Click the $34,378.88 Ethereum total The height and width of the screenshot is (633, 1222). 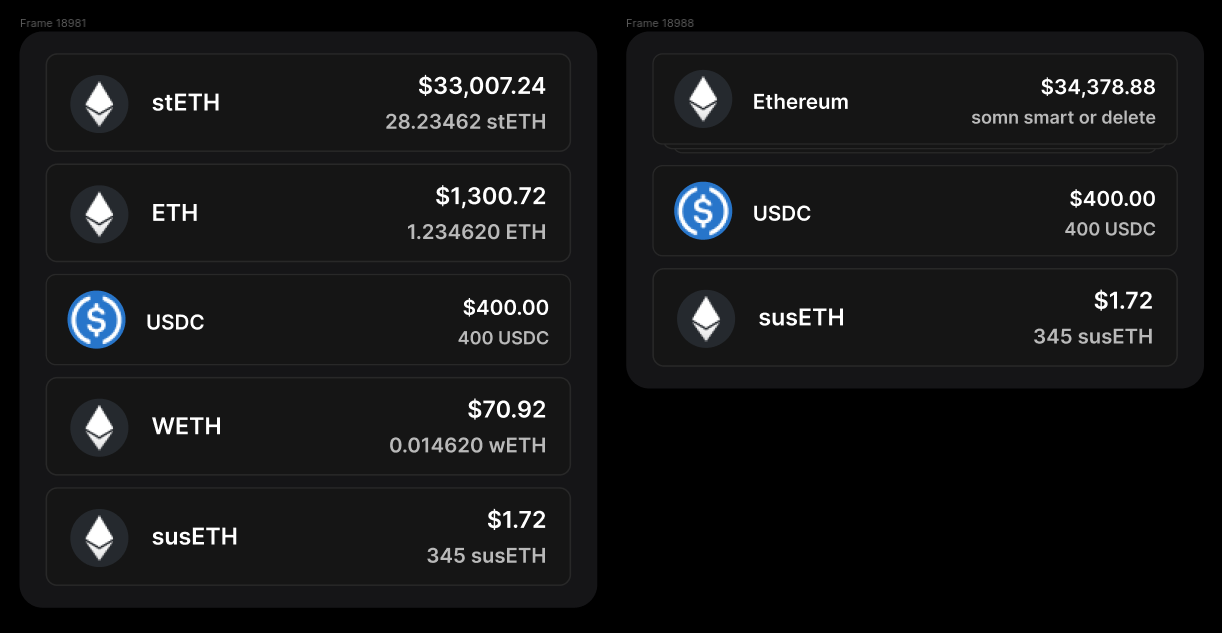(1098, 87)
